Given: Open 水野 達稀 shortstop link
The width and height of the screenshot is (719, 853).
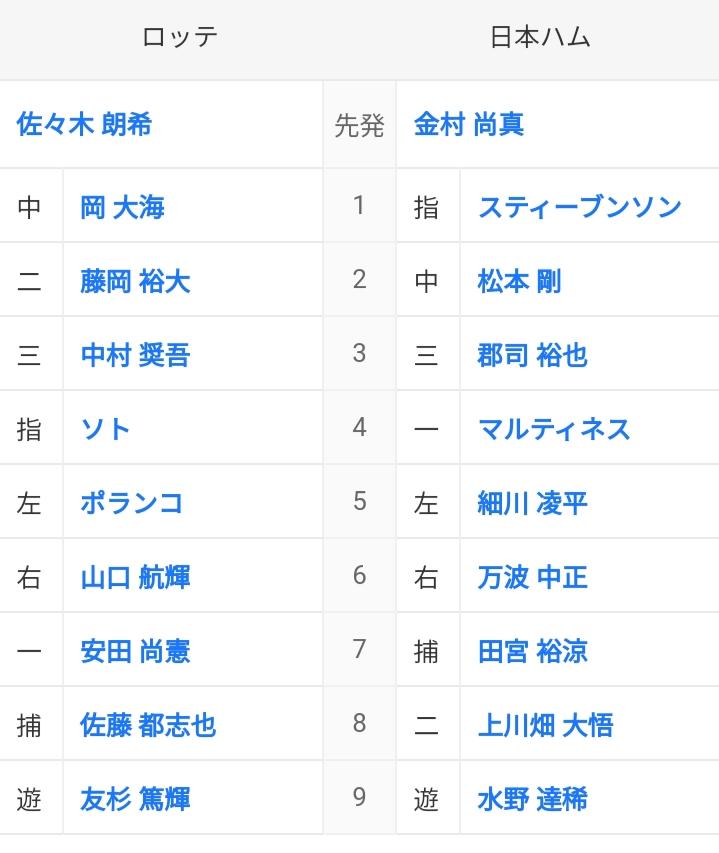Looking at the screenshot, I should 533,799.
